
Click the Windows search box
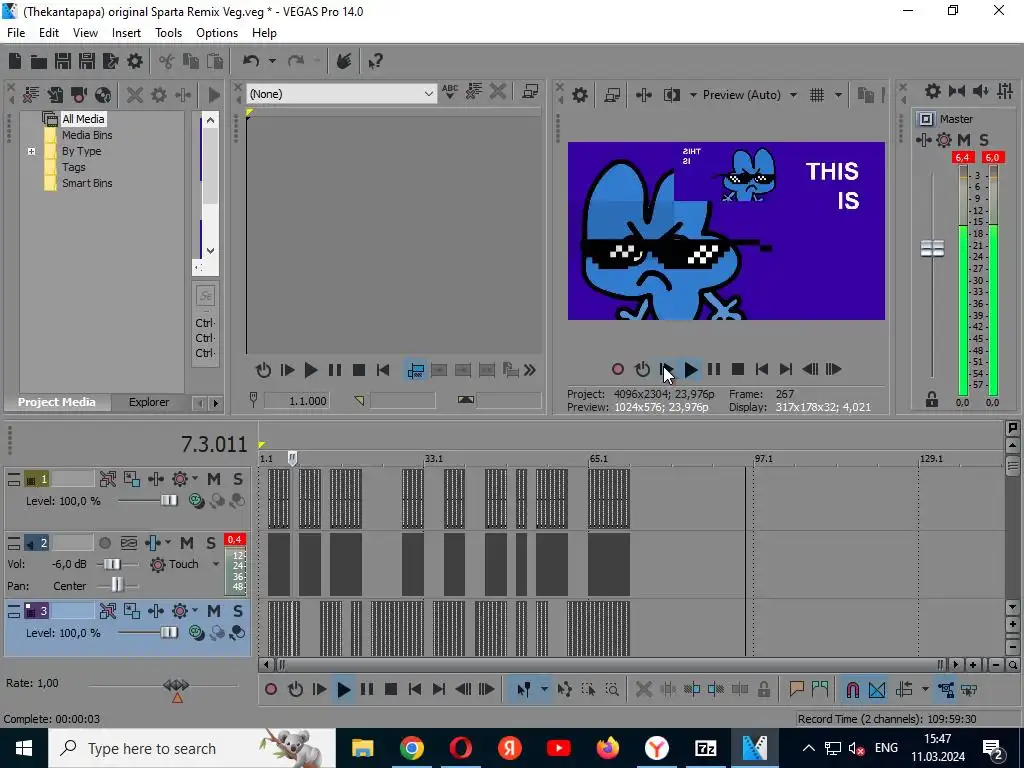click(x=192, y=748)
